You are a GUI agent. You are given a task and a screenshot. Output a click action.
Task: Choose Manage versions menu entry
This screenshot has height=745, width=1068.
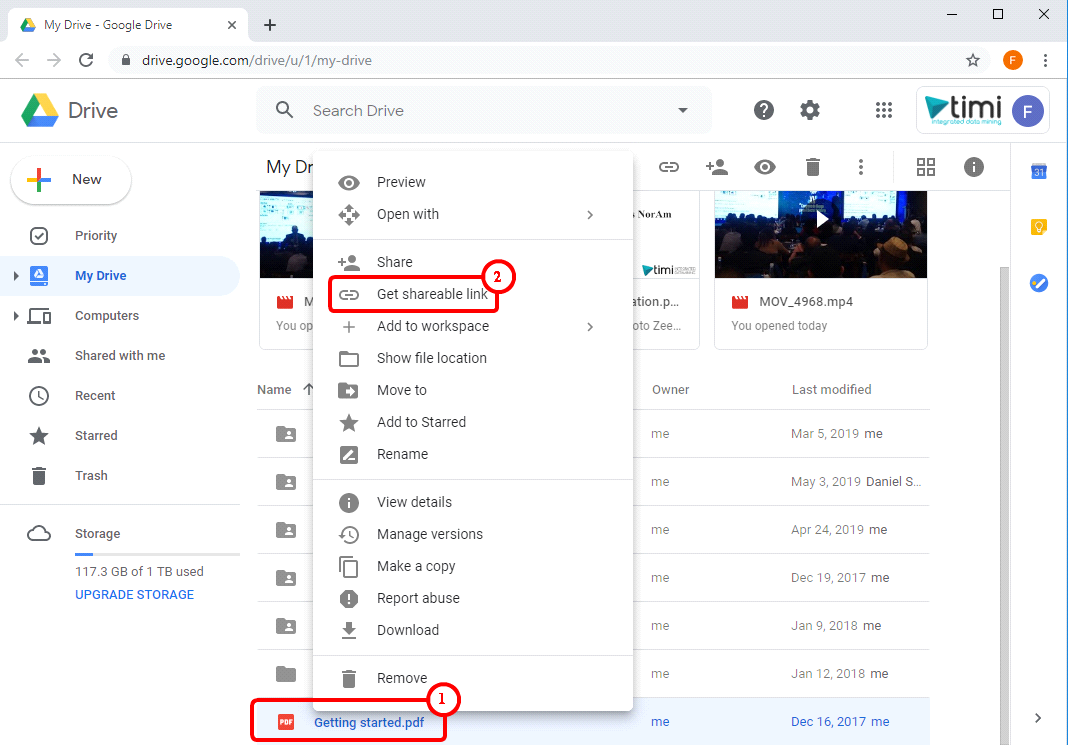point(473,535)
